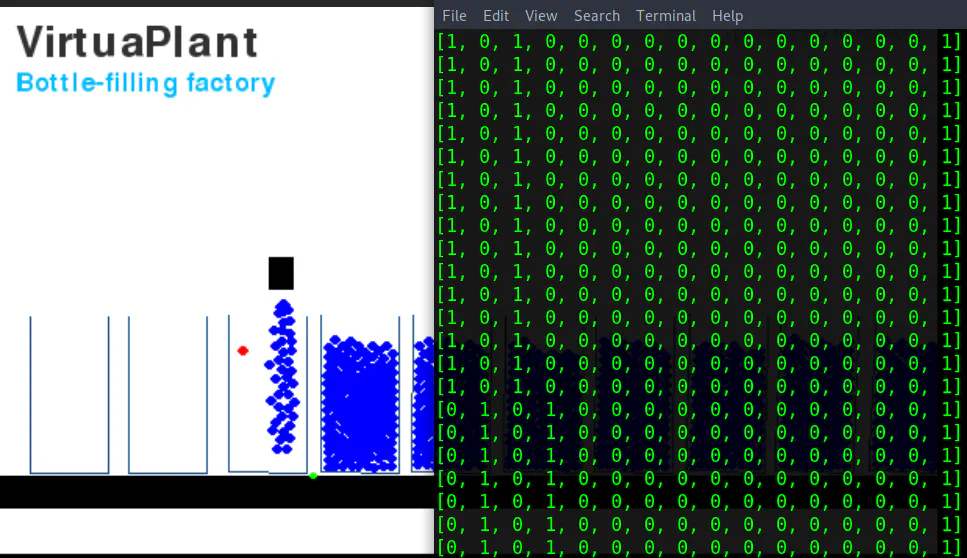This screenshot has height=558, width=967.
Task: Click the leftmost empty bottle
Action: (x=70, y=395)
